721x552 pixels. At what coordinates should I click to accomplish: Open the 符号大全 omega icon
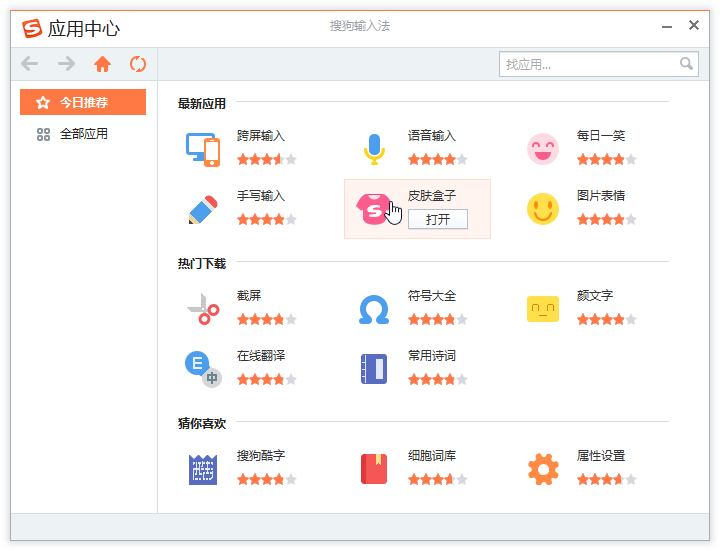(x=373, y=309)
